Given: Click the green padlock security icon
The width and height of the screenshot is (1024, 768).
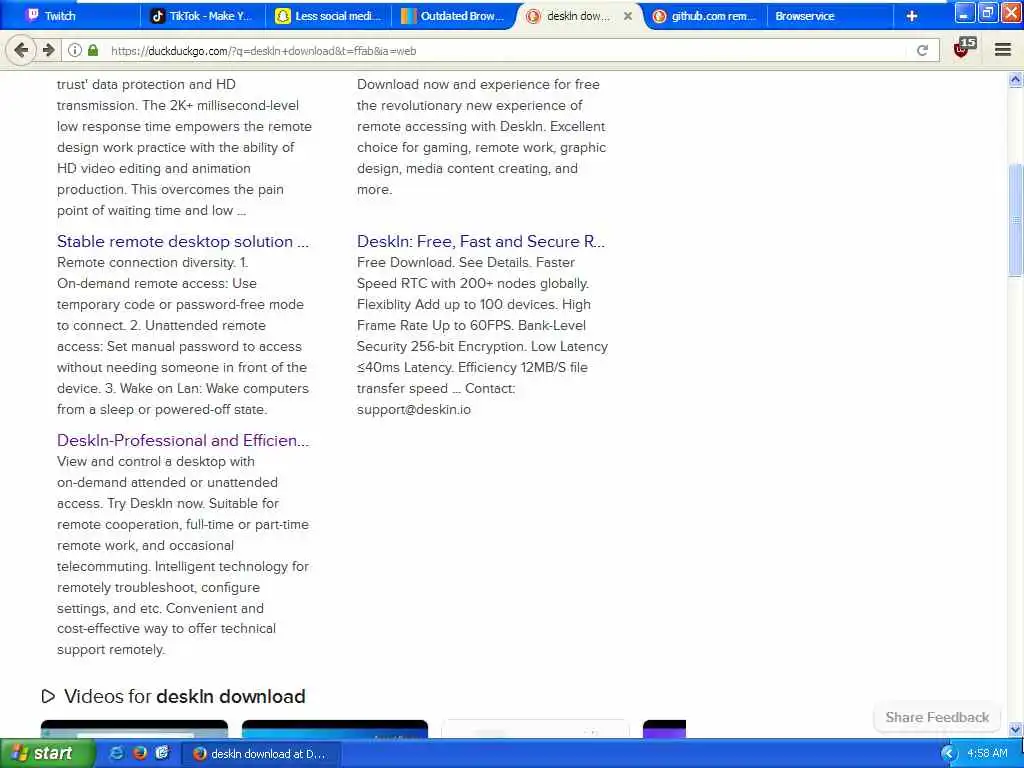Looking at the screenshot, I should [93, 50].
